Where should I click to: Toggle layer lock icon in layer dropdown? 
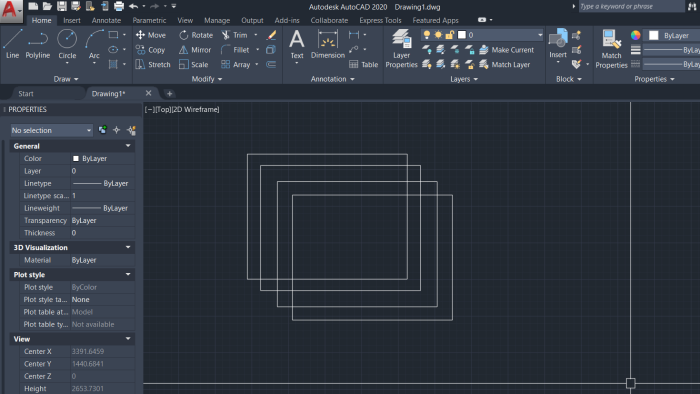coord(450,35)
